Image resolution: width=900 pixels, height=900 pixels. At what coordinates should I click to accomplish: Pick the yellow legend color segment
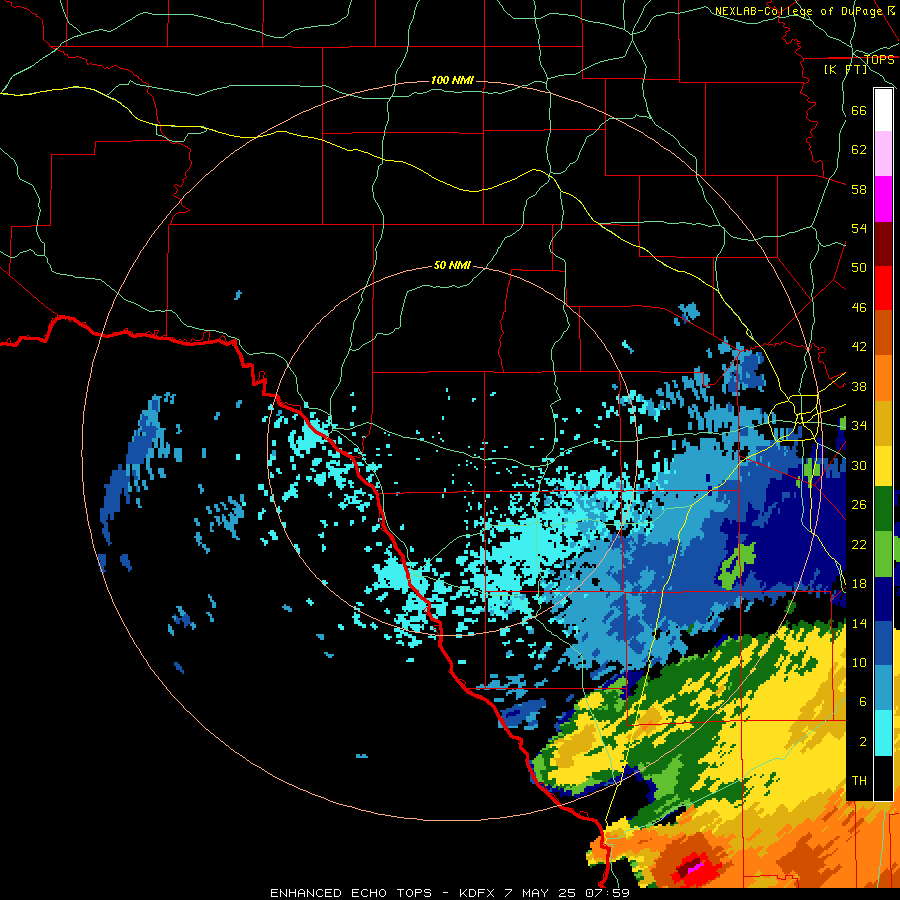(883, 466)
